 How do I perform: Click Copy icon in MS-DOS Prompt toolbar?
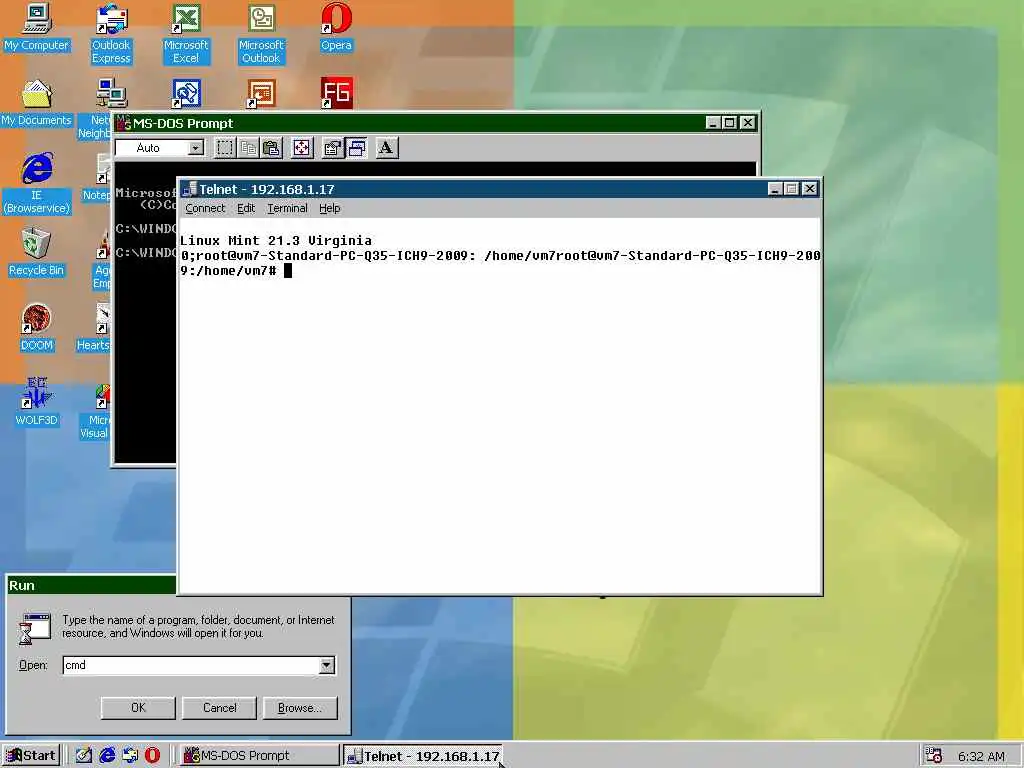[x=248, y=148]
